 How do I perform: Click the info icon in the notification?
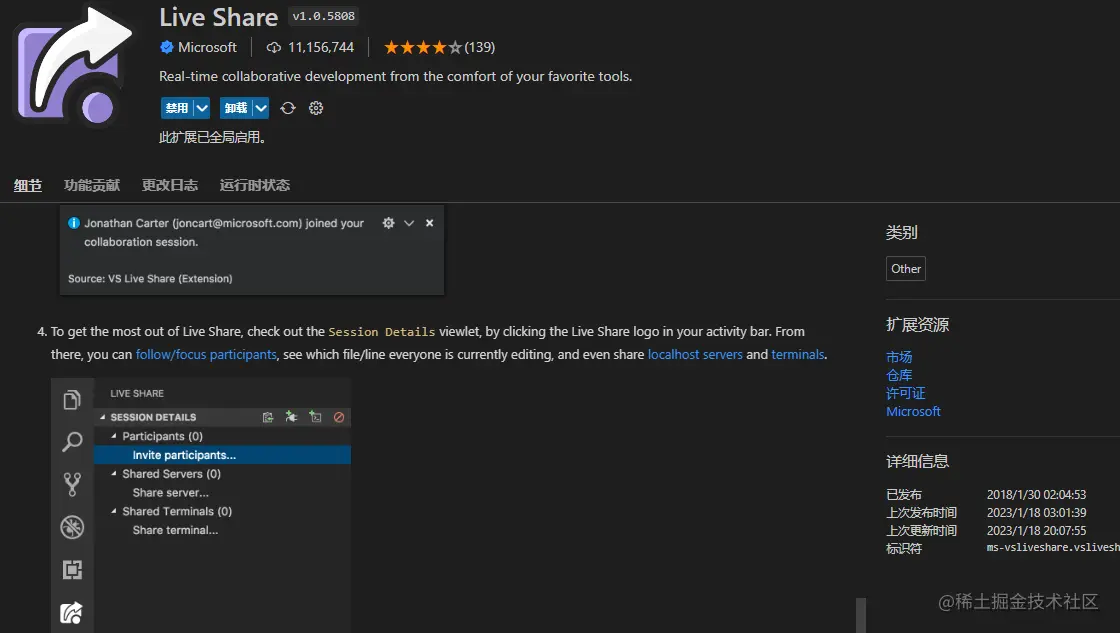pos(74,223)
